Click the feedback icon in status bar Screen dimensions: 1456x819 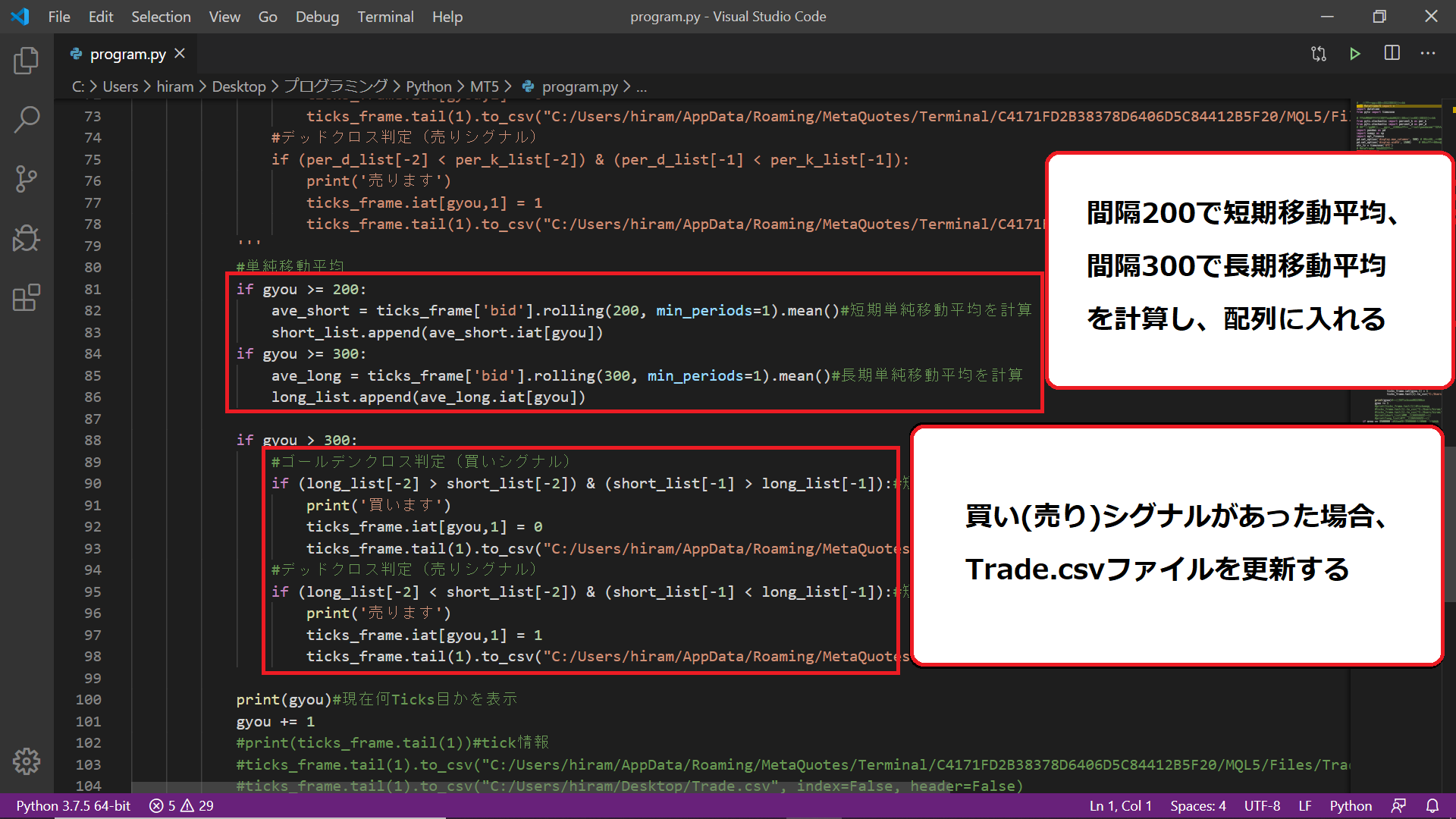[x=1399, y=805]
